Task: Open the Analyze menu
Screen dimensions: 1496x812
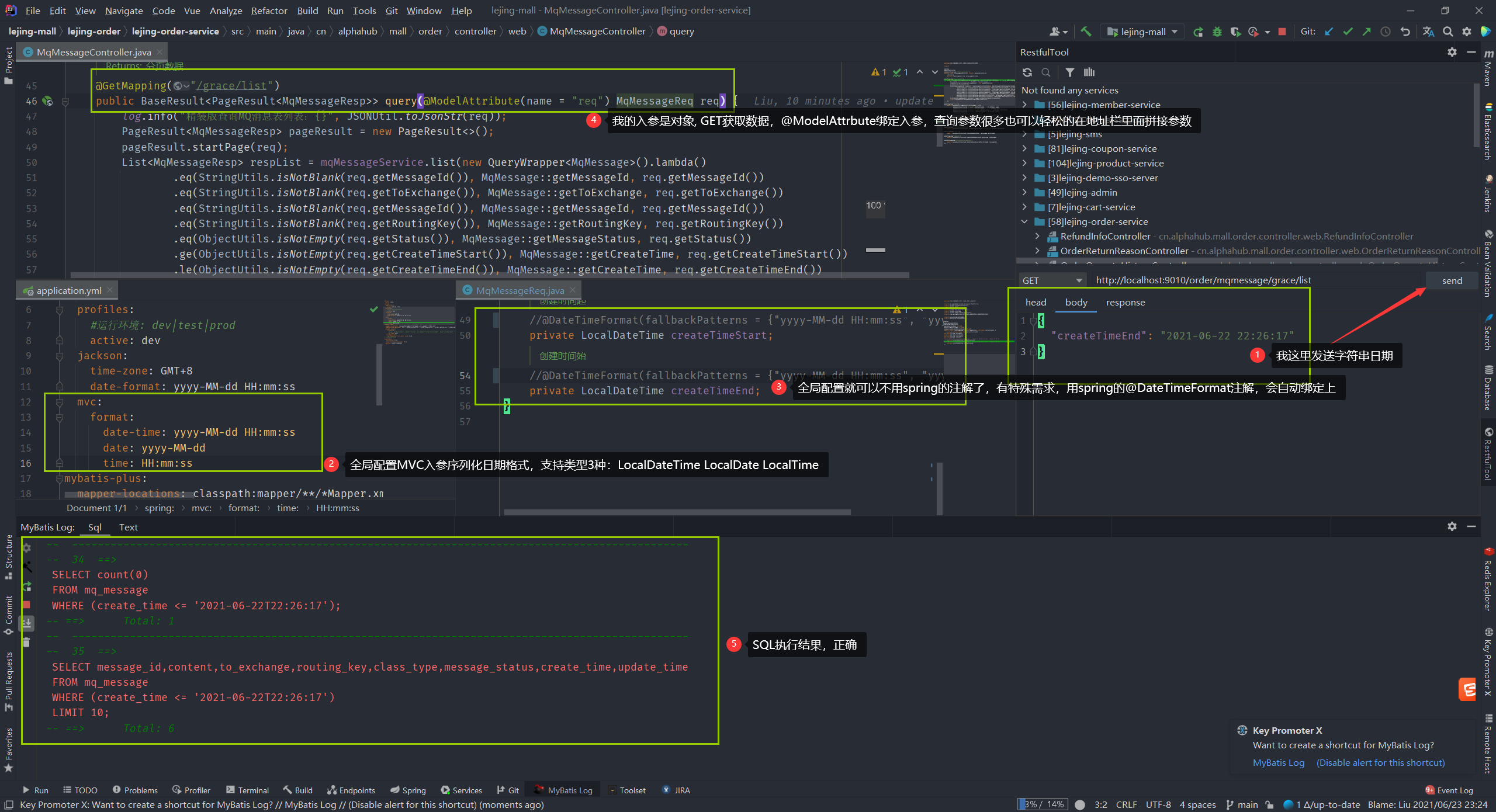Action: click(226, 11)
